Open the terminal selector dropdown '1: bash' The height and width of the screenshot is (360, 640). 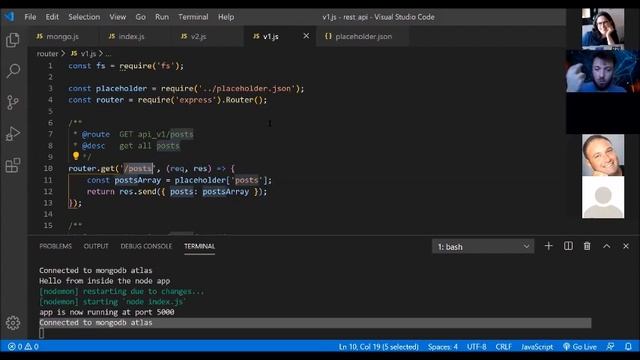483,247
